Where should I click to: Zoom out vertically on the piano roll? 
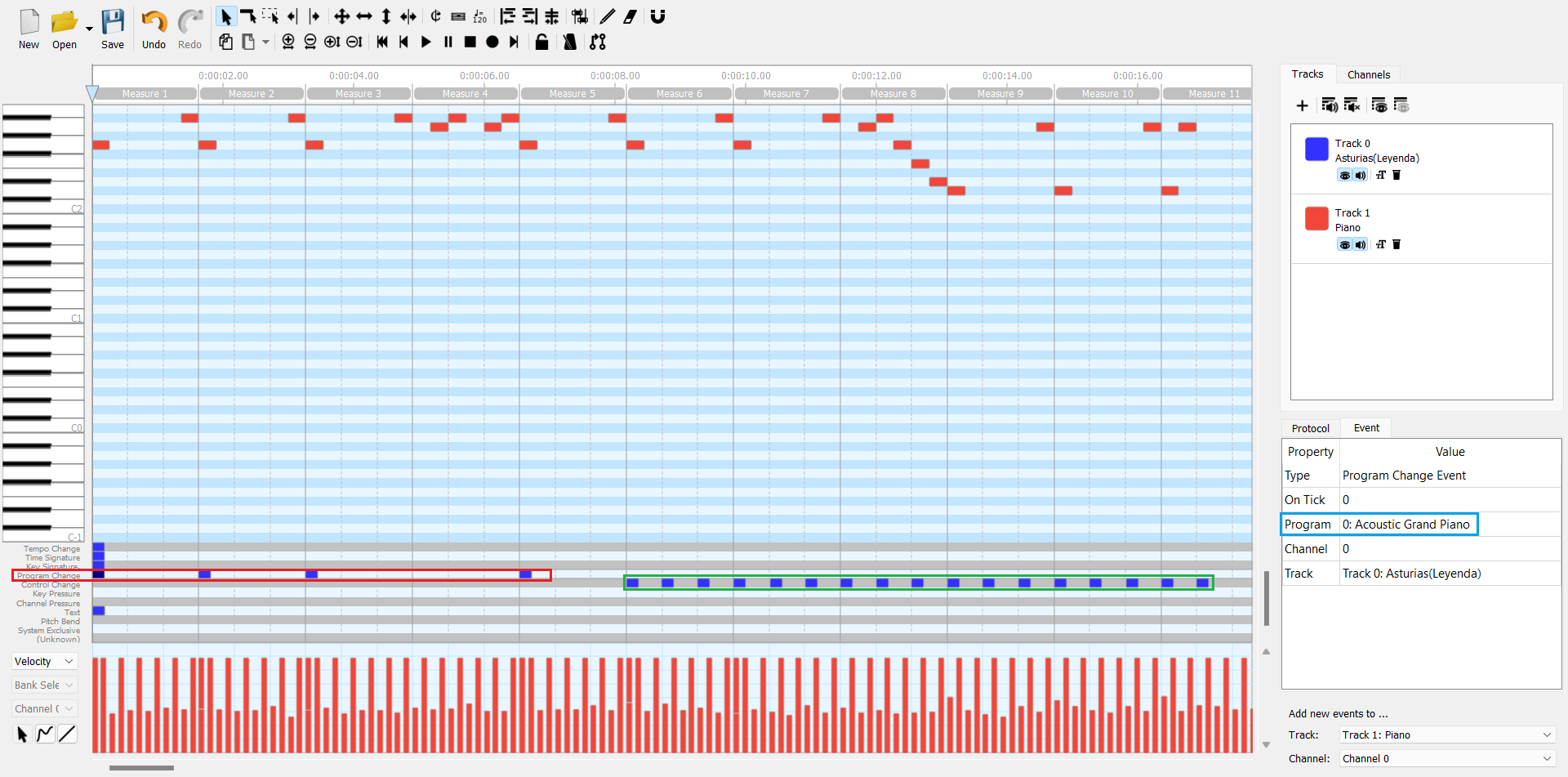[354, 42]
